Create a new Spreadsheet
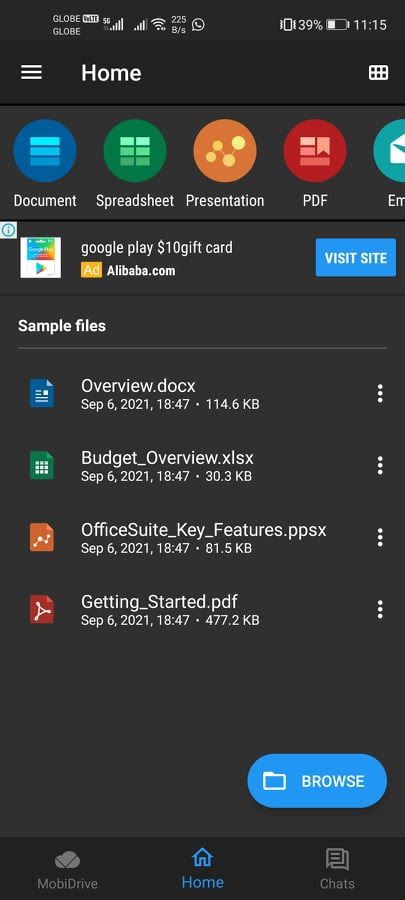 (135, 151)
